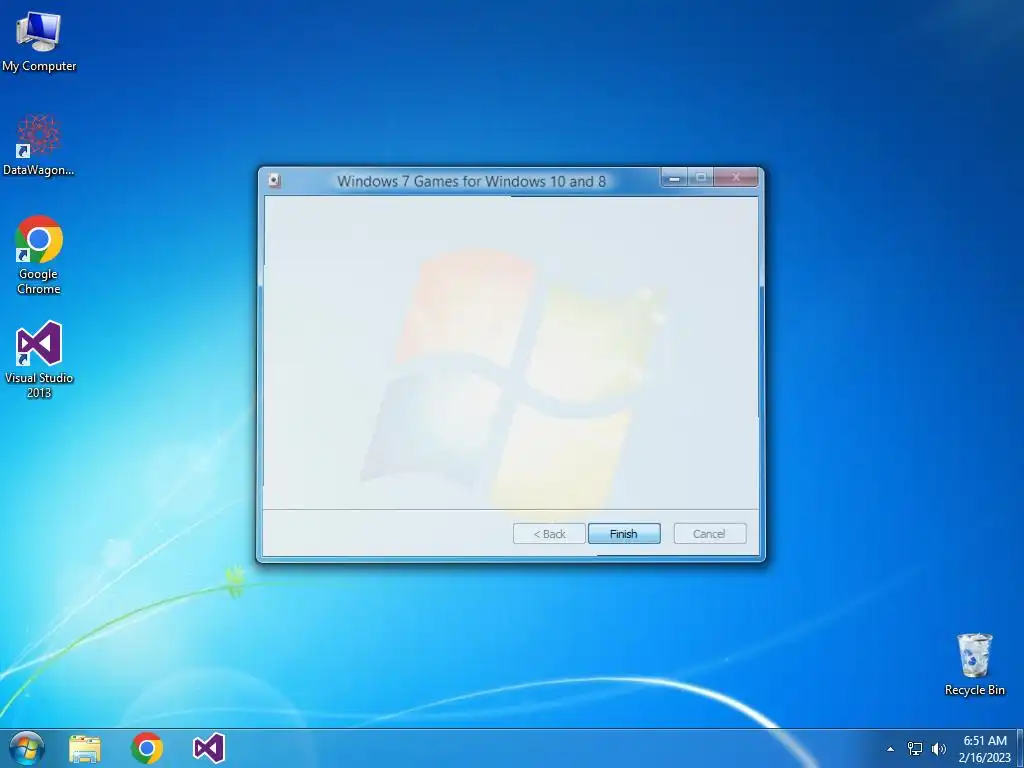
Task: Show hidden tray icons arrow
Action: pos(890,749)
